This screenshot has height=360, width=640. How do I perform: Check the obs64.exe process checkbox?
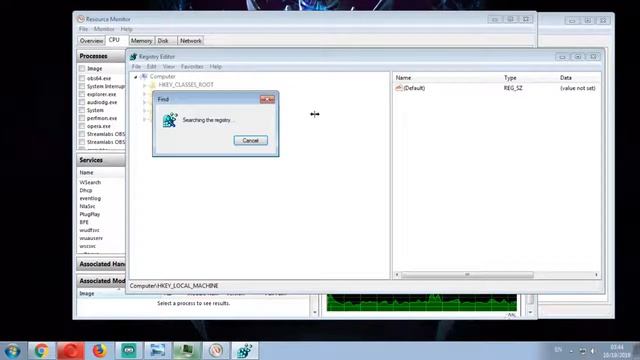click(82, 78)
